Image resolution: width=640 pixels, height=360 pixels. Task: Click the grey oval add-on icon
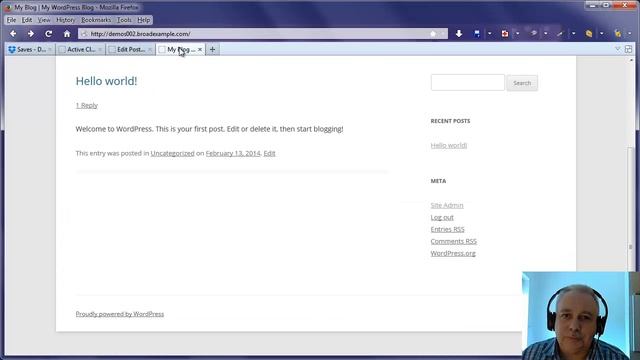pos(533,34)
